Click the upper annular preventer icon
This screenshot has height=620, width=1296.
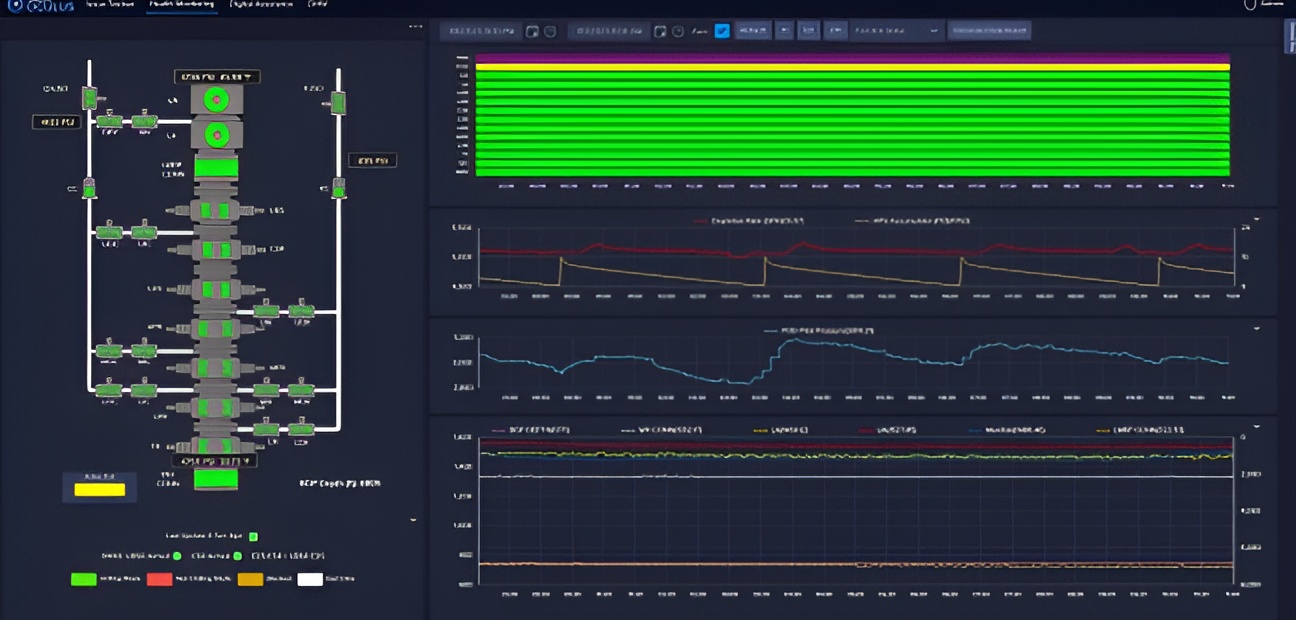tap(215, 99)
